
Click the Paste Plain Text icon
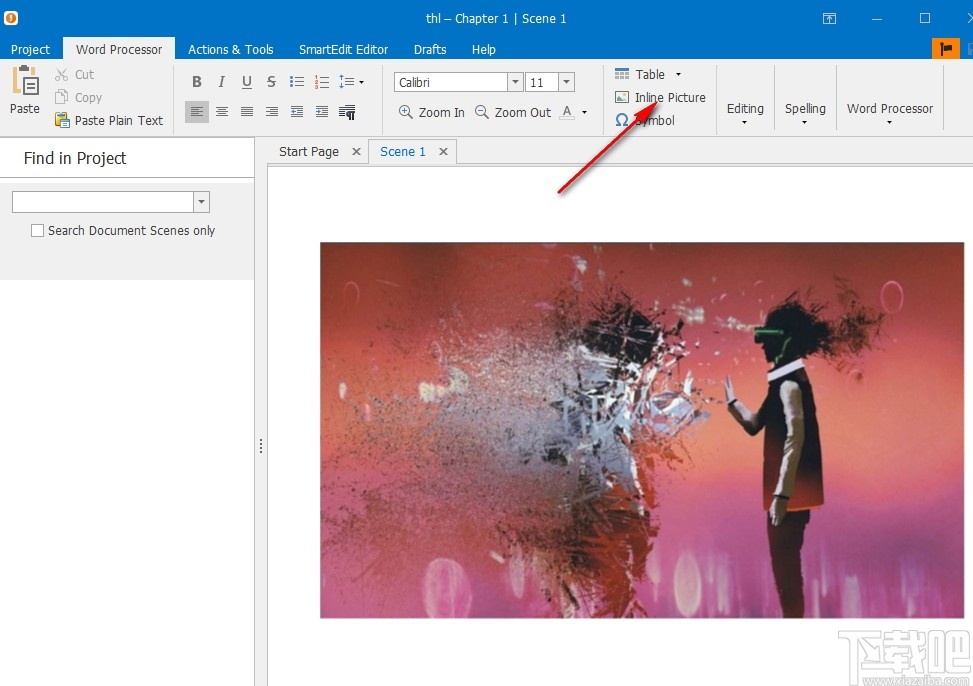[61, 120]
